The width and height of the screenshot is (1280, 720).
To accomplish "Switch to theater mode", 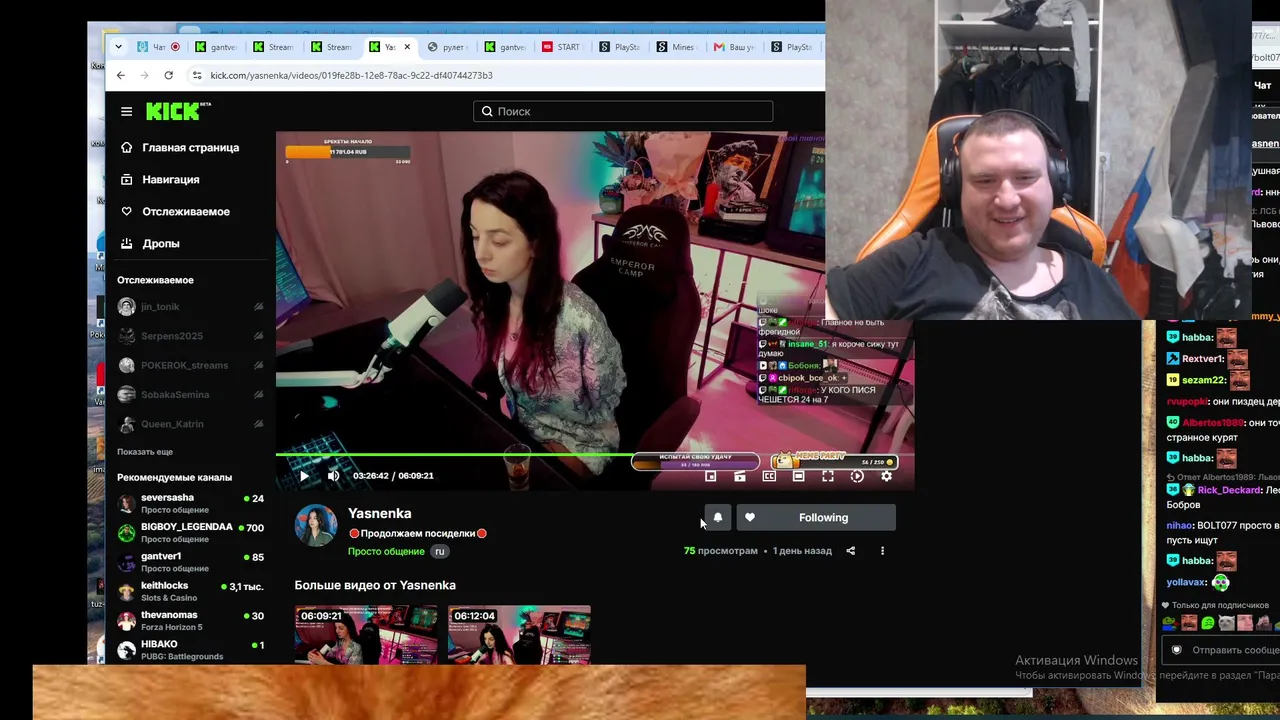I will (x=798, y=477).
